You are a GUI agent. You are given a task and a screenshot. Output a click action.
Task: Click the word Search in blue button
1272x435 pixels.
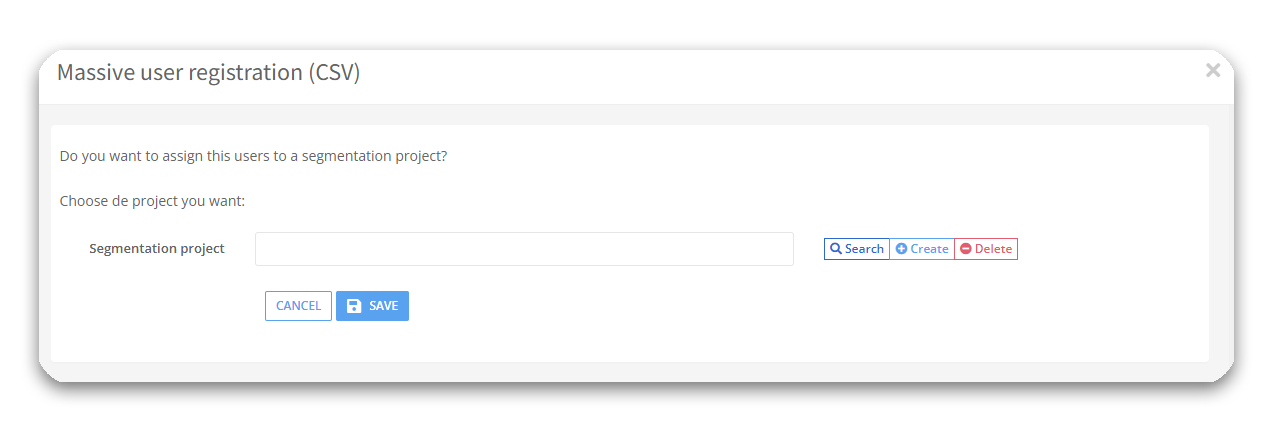click(864, 249)
